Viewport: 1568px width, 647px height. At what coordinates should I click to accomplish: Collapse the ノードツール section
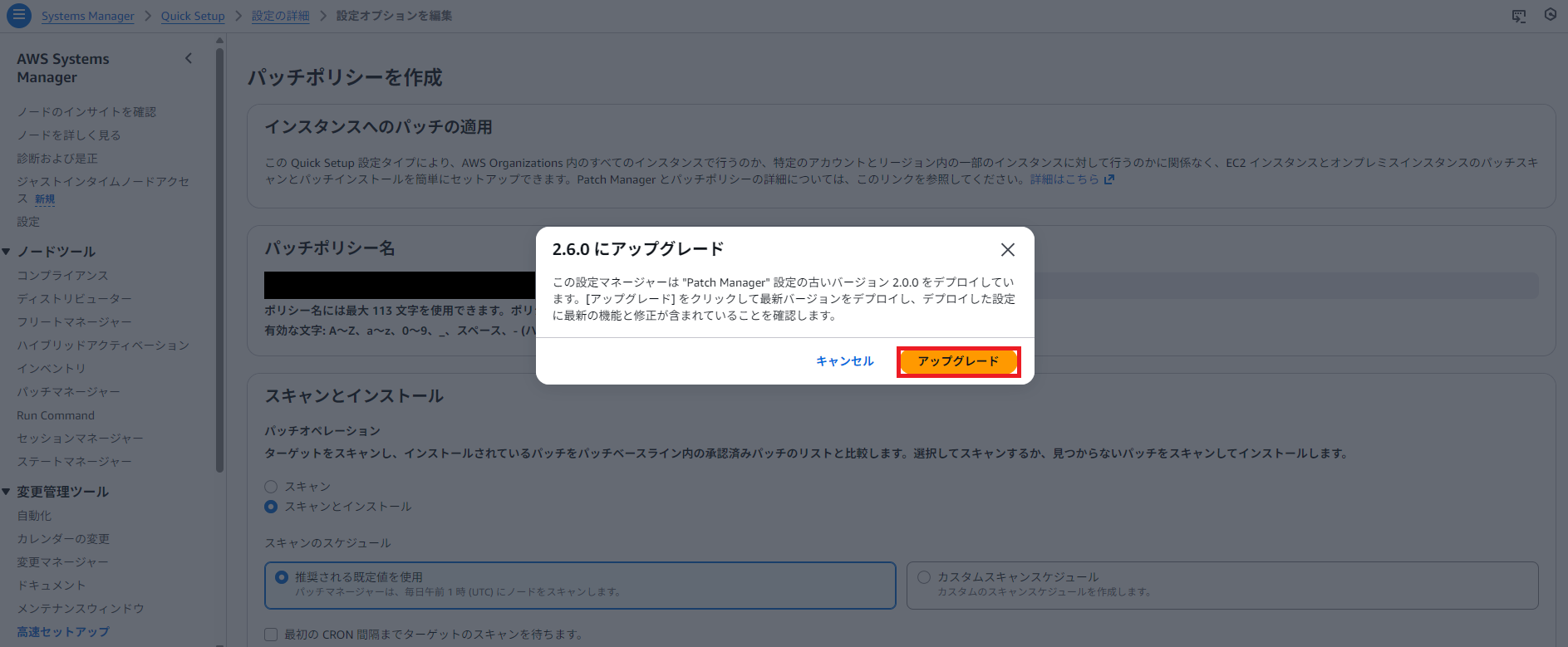coord(7,252)
